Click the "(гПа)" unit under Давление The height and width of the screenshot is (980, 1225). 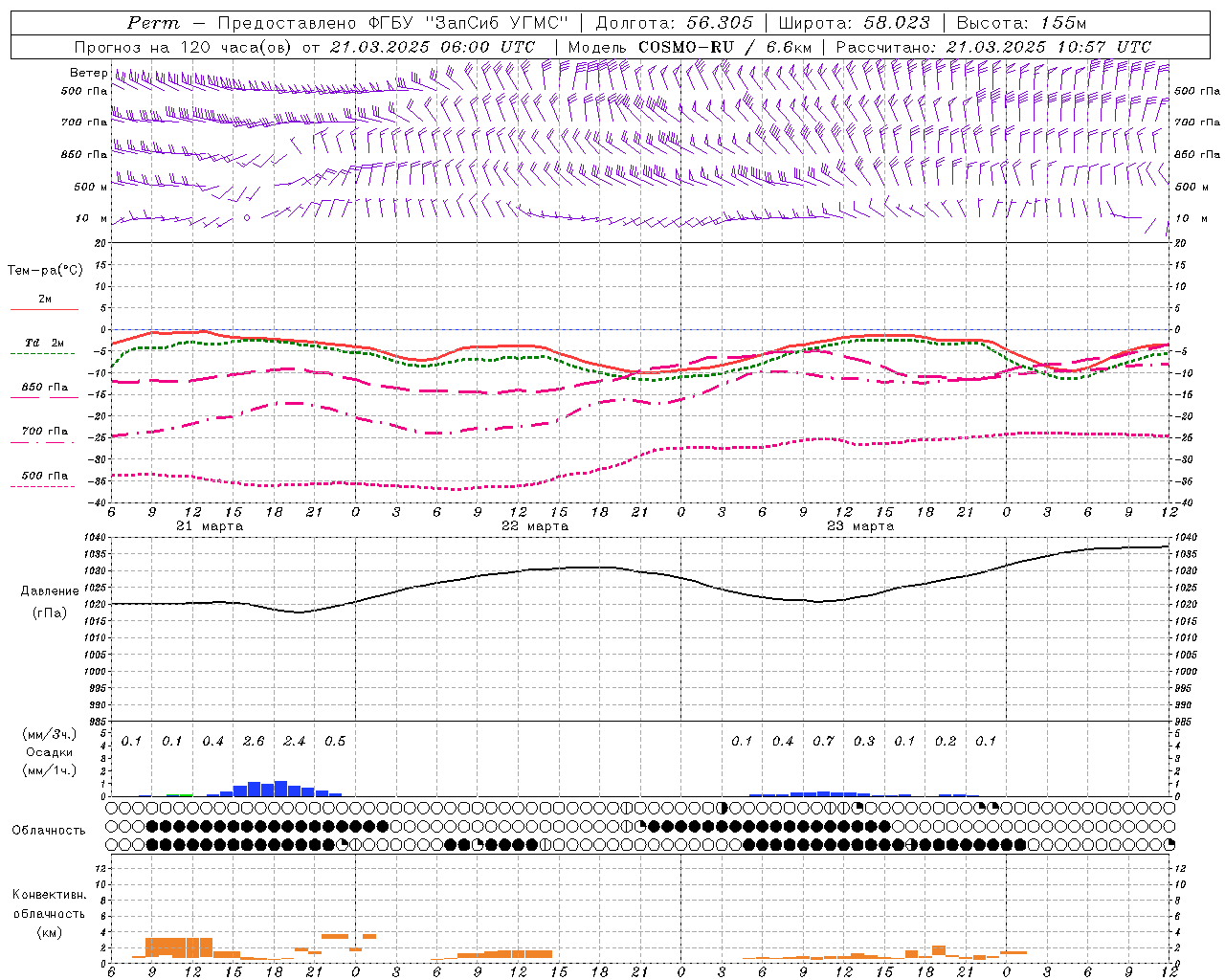click(50, 612)
